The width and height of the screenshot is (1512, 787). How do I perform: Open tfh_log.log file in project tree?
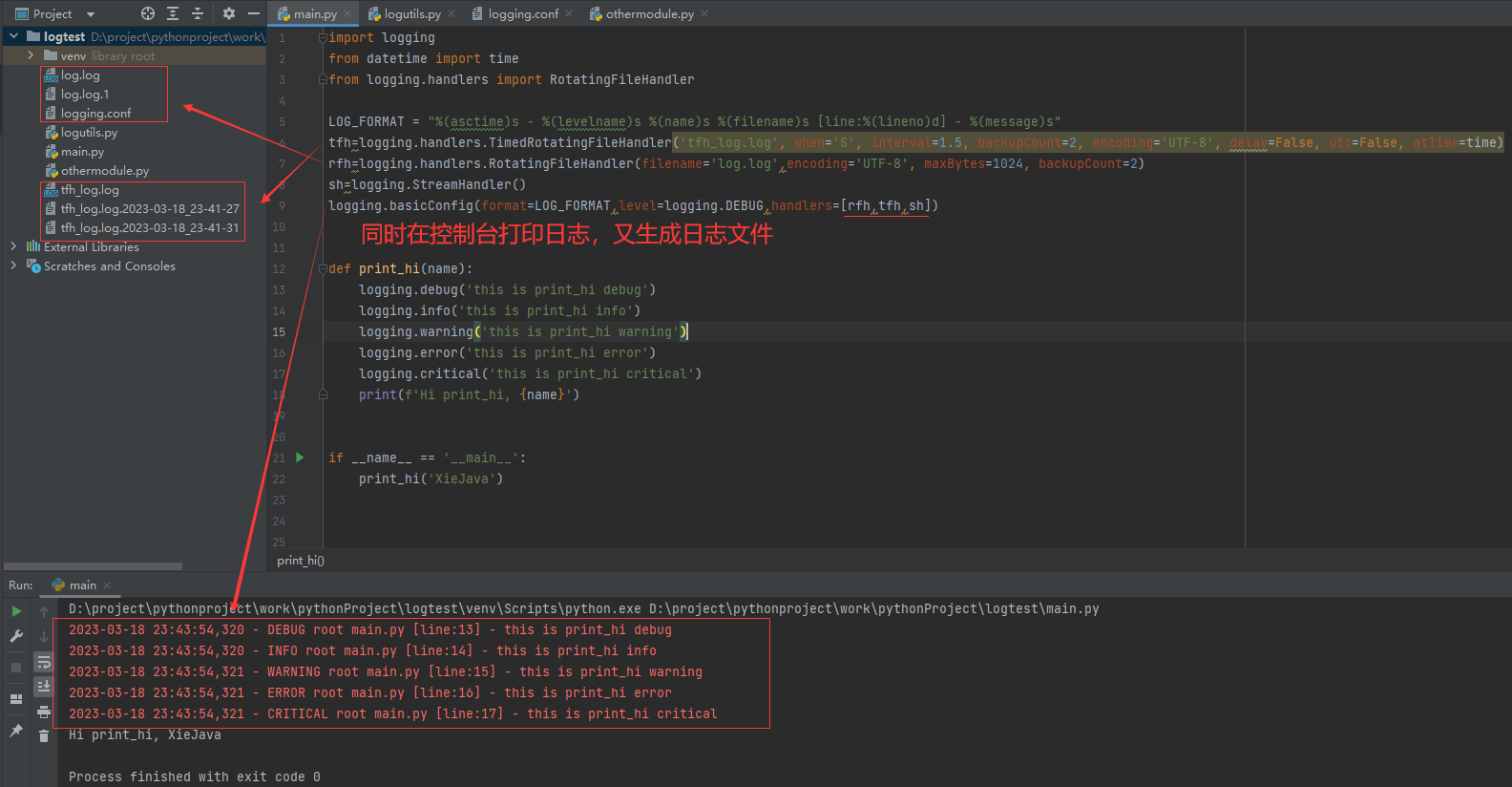tap(90, 190)
